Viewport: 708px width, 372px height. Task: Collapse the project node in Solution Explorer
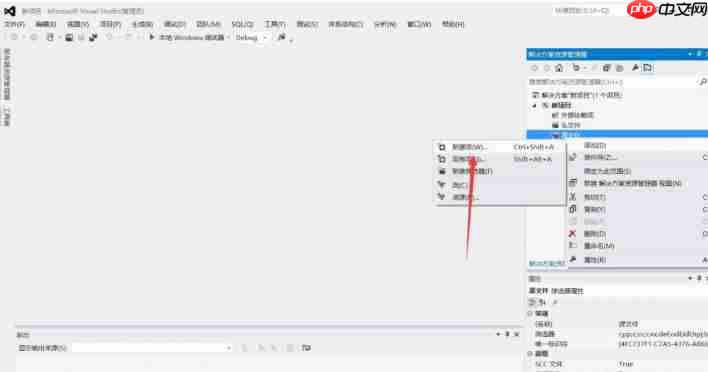coord(535,105)
